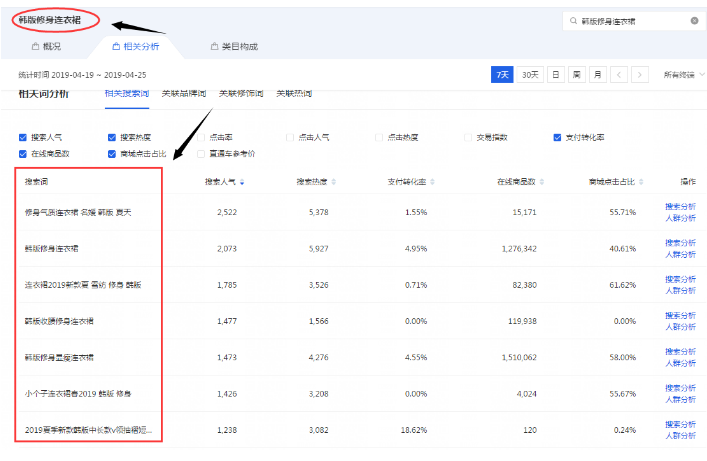707x461 pixels.
Task: Click keyword 2019夏季新款韩版中长款V领 in table
Action: tap(88, 430)
